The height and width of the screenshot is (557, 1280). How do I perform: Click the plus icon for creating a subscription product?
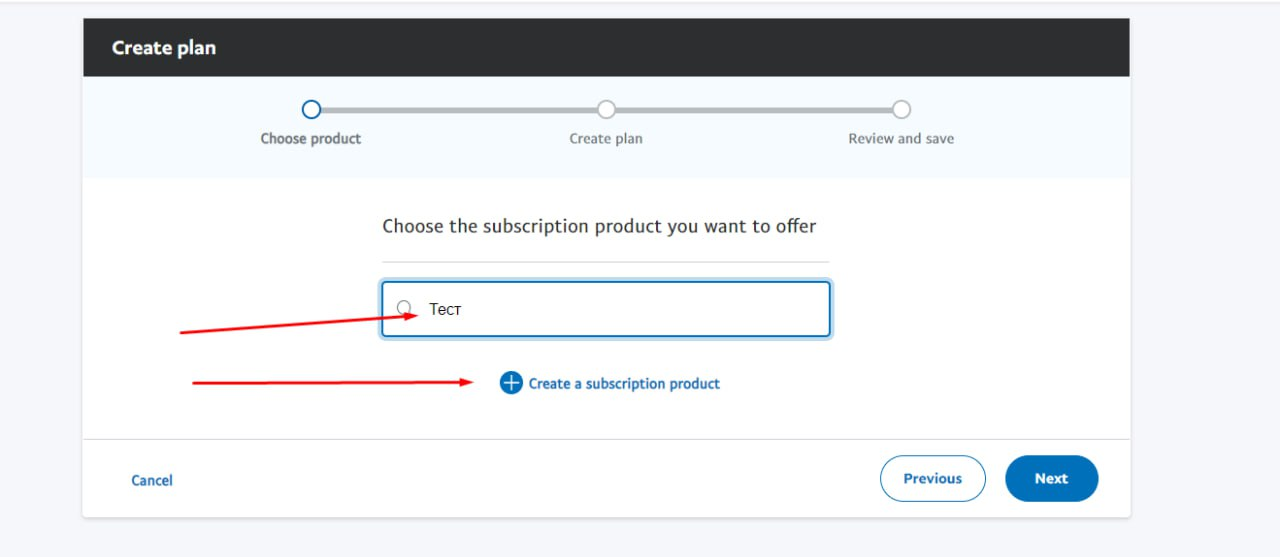tap(511, 383)
